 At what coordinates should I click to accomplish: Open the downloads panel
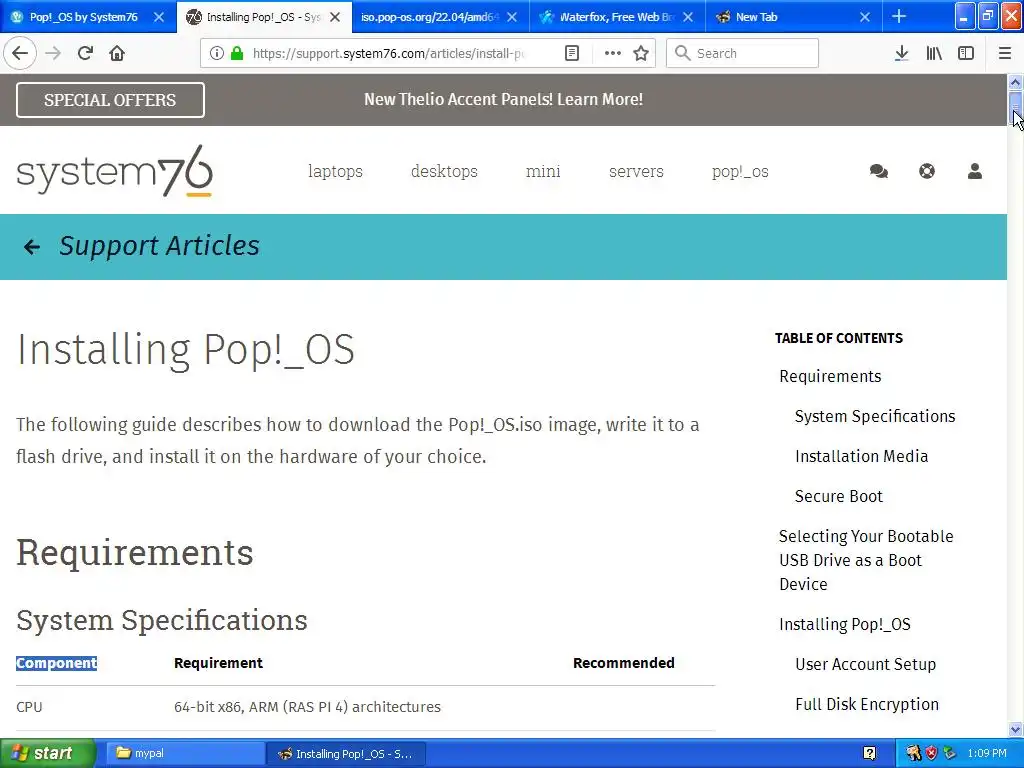point(901,54)
